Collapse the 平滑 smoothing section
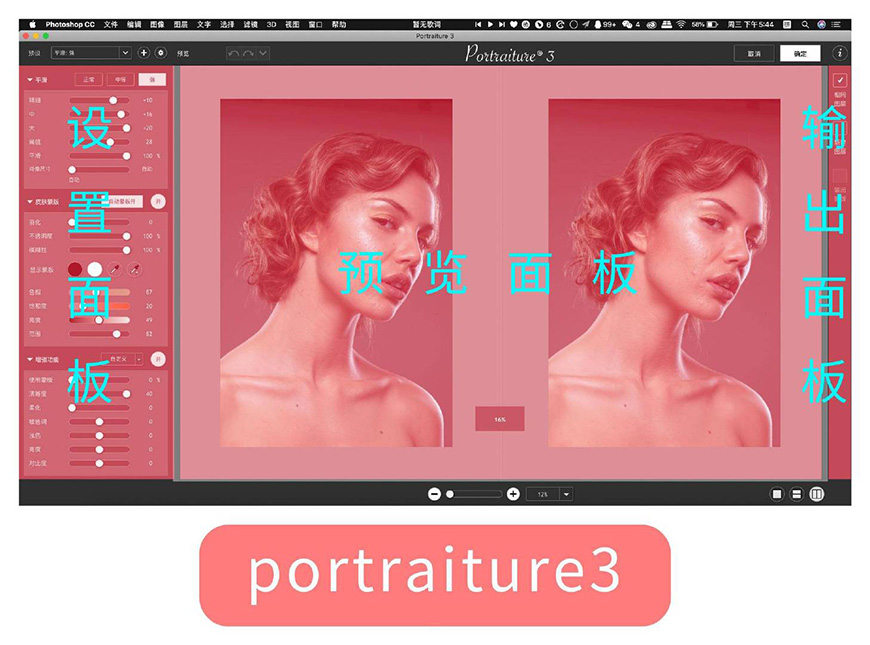Image resolution: width=870 pixels, height=645 pixels. click(30, 80)
